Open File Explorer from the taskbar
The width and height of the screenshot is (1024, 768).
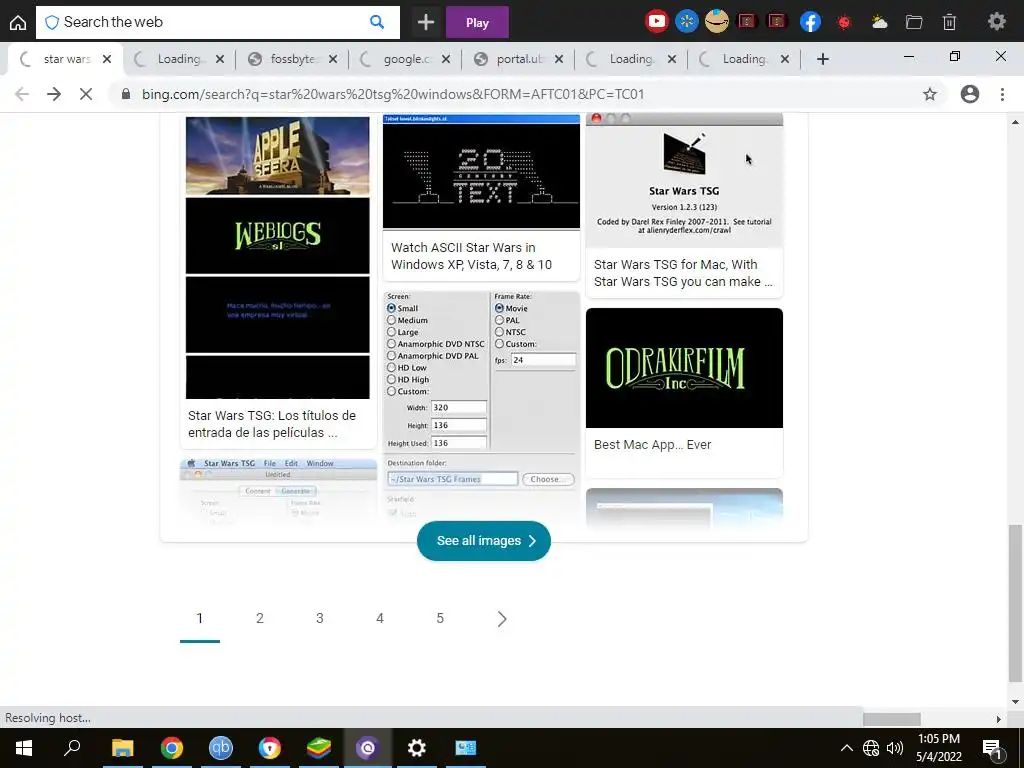point(122,748)
